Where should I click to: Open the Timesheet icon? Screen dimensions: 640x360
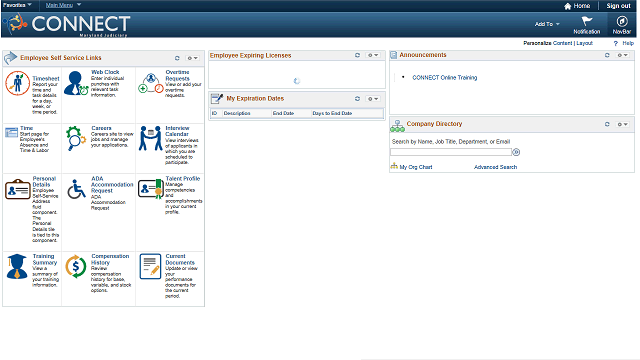(x=17, y=83)
